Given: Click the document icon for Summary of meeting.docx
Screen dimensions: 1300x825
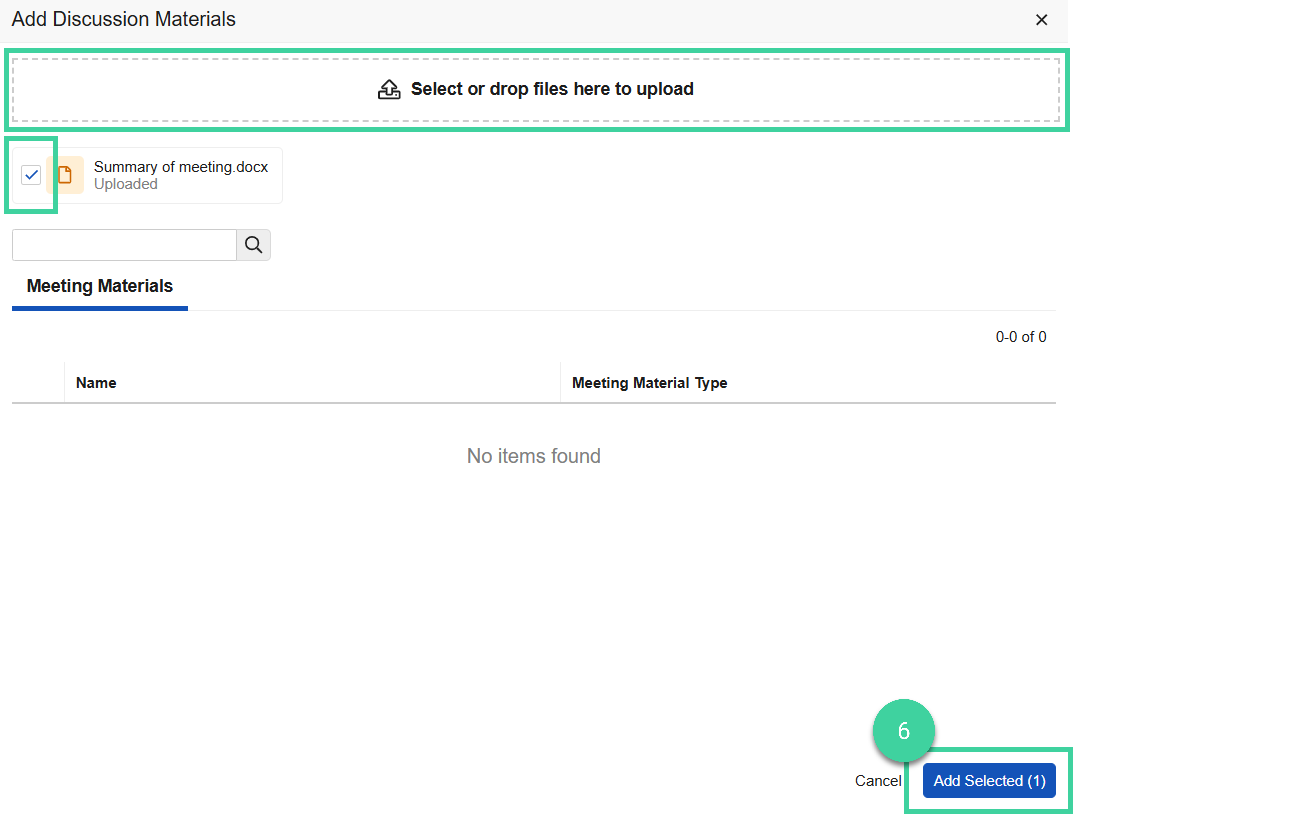Looking at the screenshot, I should (66, 174).
